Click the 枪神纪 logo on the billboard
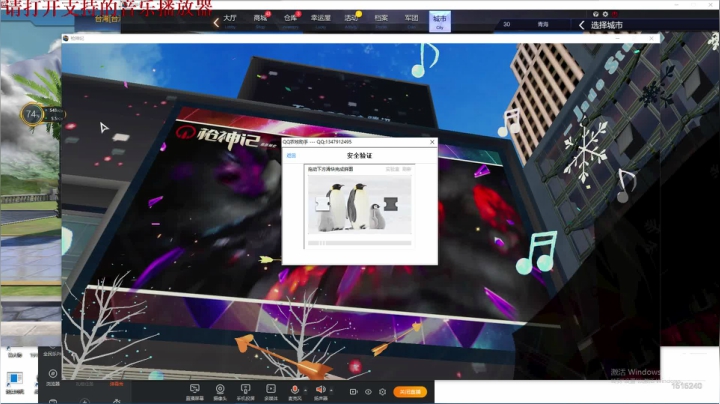The height and width of the screenshot is (404, 720). coord(225,137)
